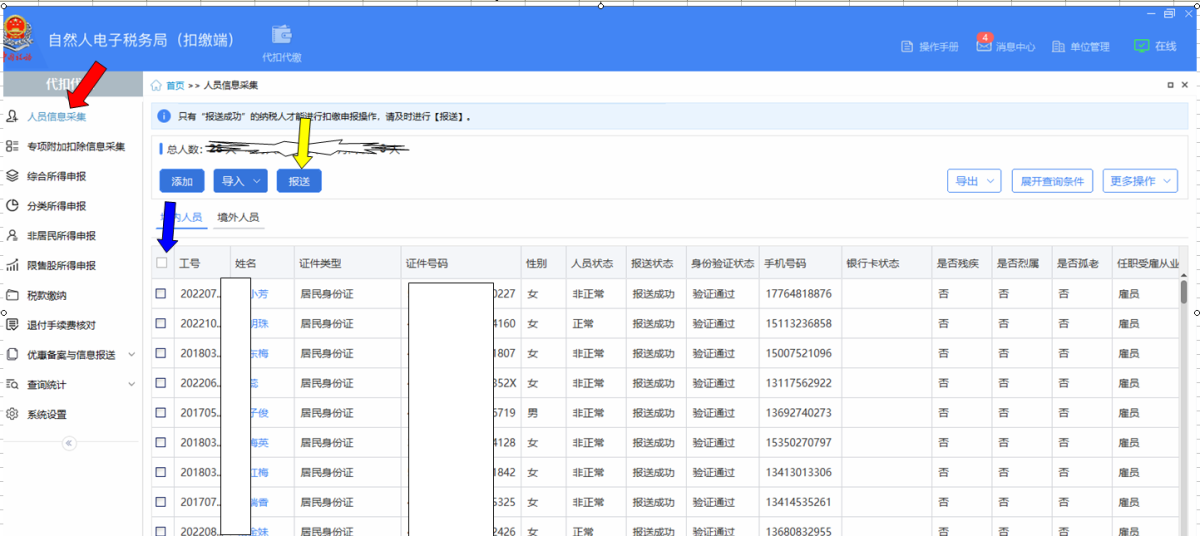Open the 导出 dropdown
Viewport: 1200px width, 536px height.
coord(973,181)
